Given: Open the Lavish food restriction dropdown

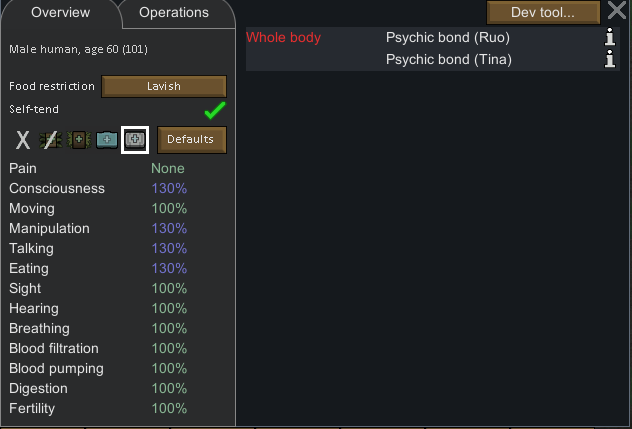Looking at the screenshot, I should click(164, 86).
